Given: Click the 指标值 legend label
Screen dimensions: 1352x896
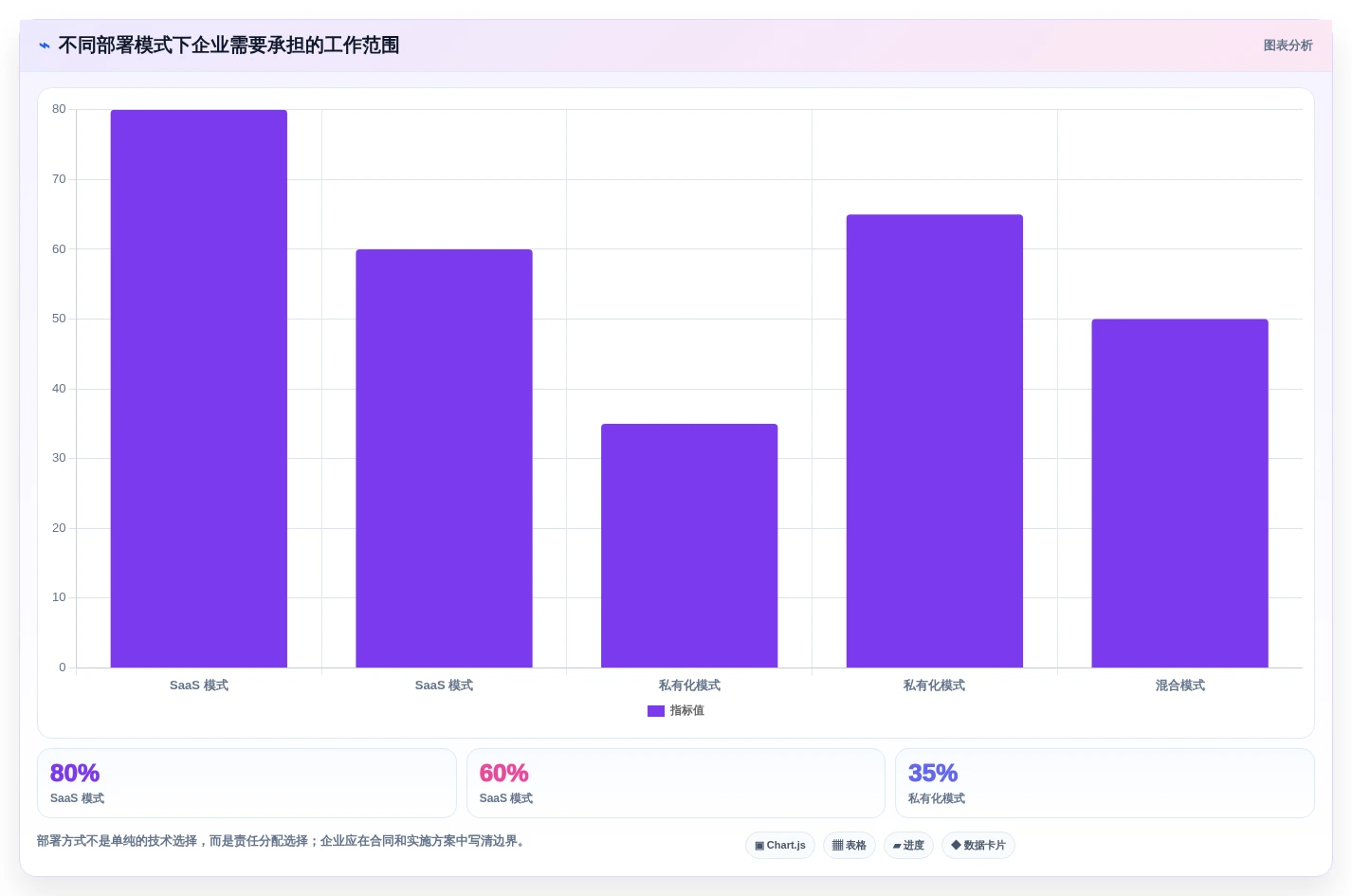Looking at the screenshot, I should [687, 711].
